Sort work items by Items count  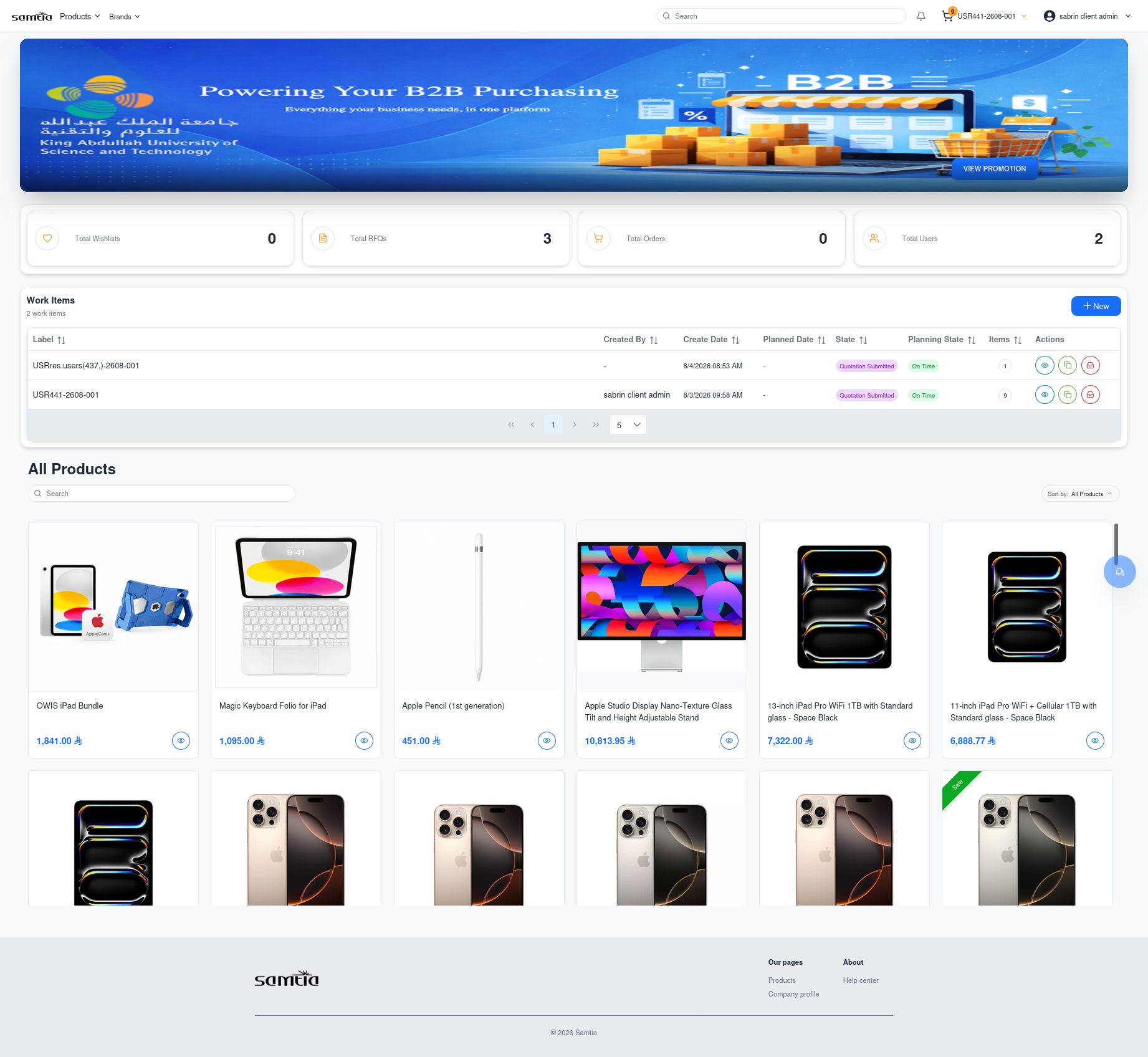1018,340
